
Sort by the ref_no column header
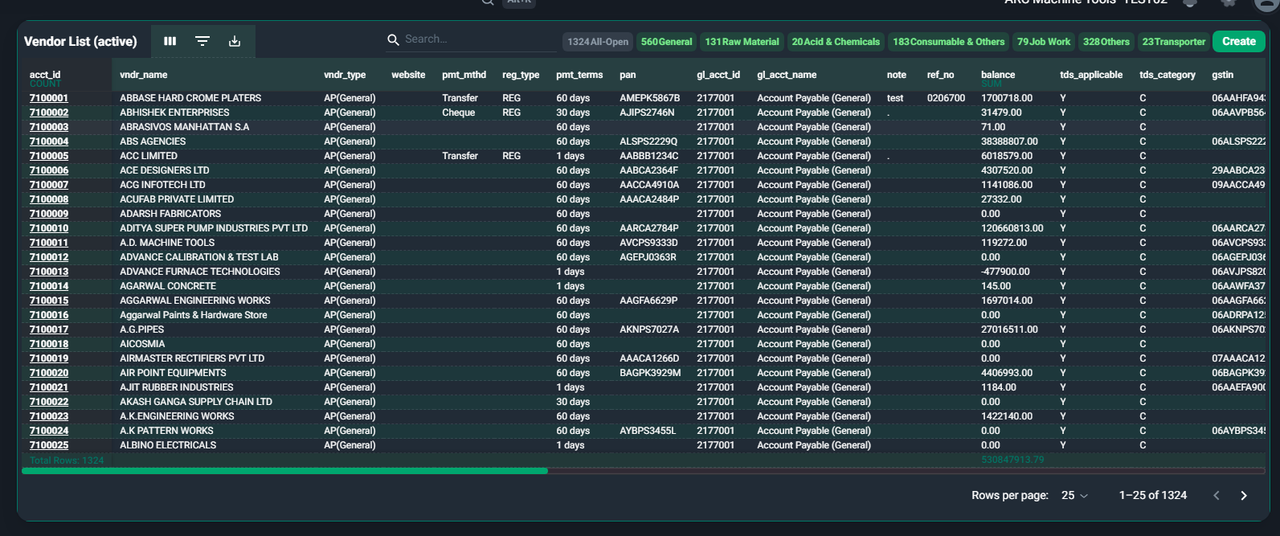pos(941,75)
